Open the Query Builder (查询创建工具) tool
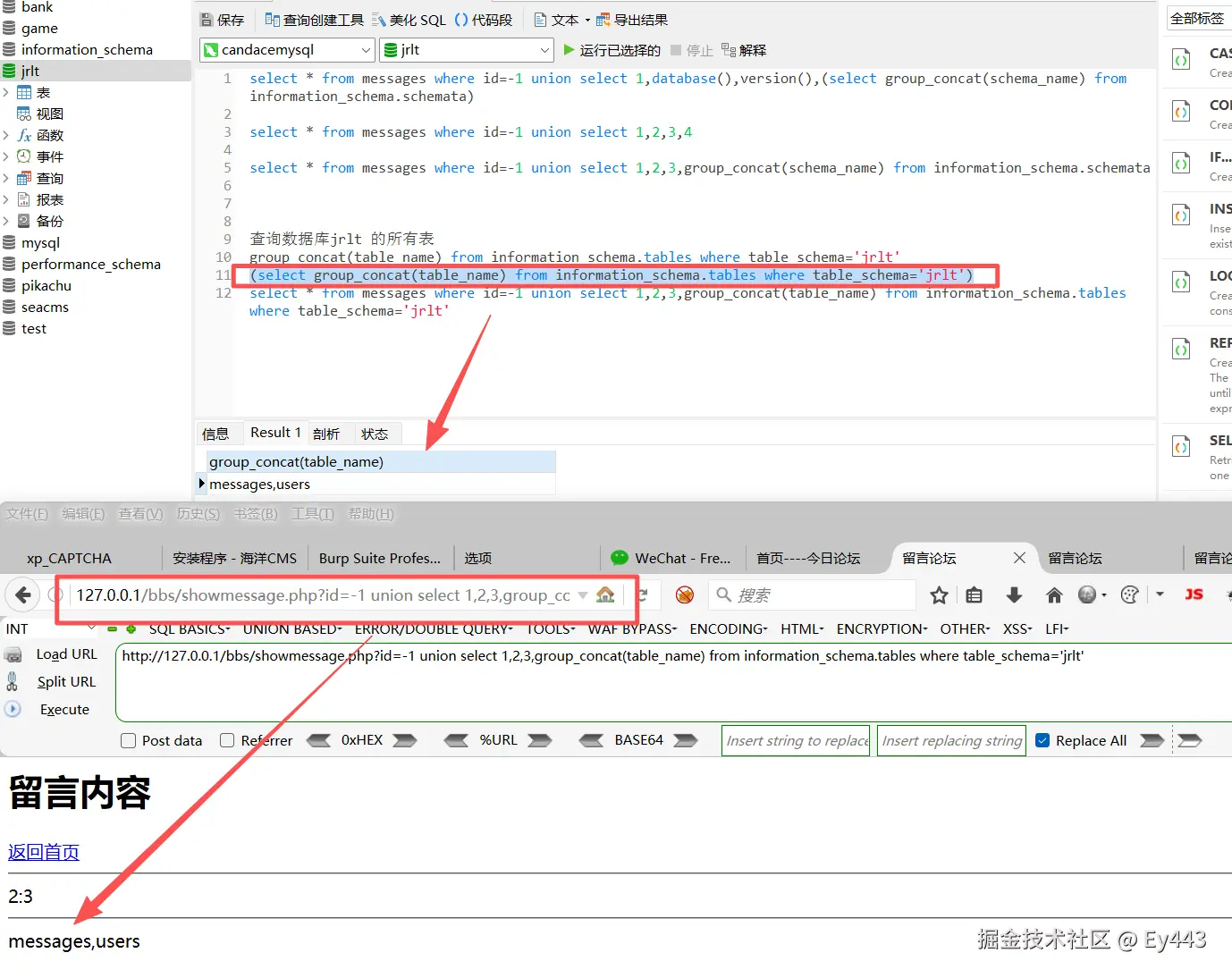This screenshot has height=978, width=1232. [x=315, y=20]
